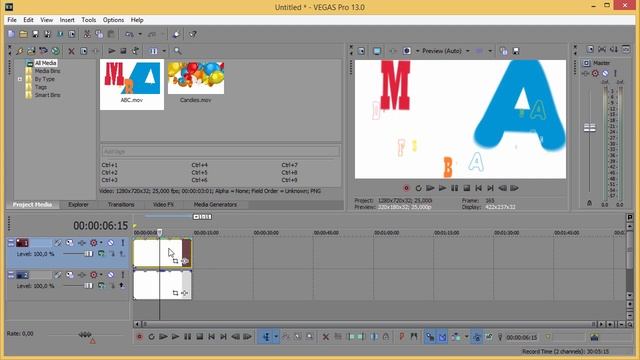640x360 pixels.
Task: Click Copy Snapshot to Clipboard icon in preview
Action: point(504,51)
